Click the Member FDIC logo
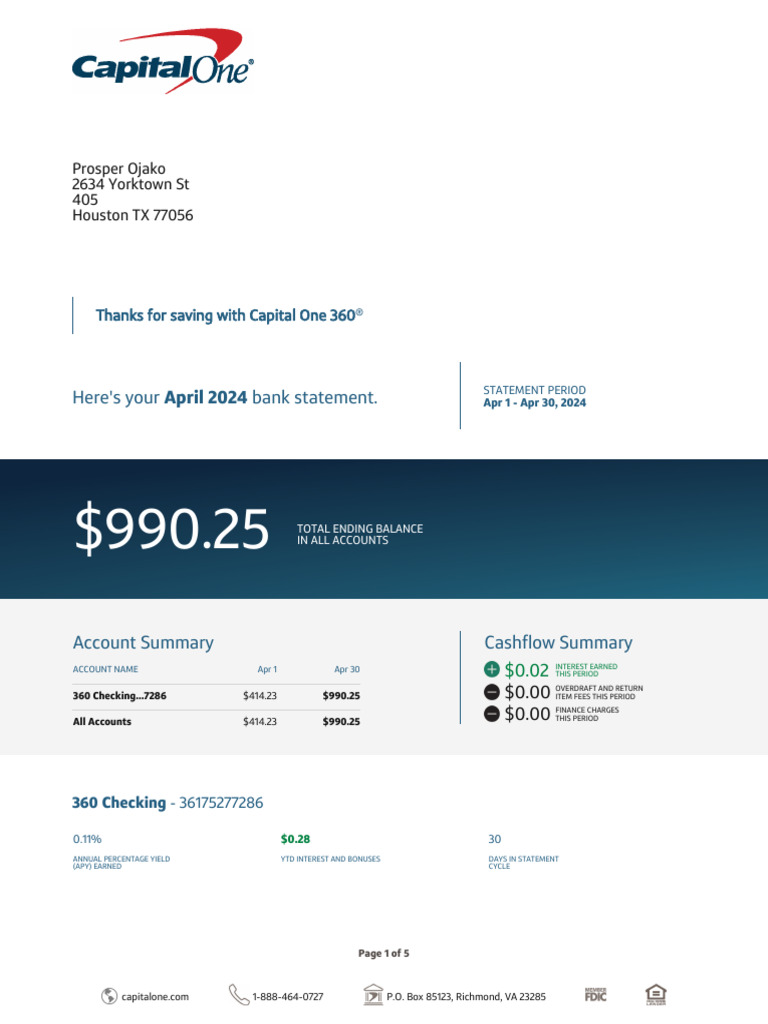The width and height of the screenshot is (768, 1024). (596, 994)
